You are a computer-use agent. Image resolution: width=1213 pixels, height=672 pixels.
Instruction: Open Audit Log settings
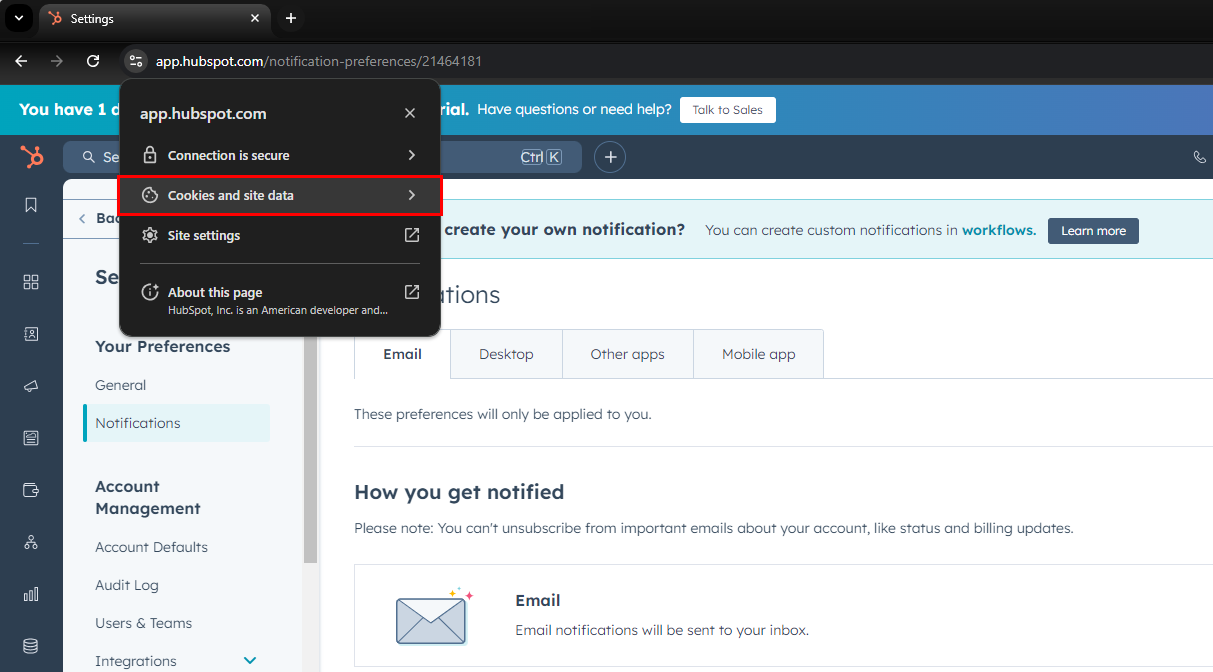(127, 585)
